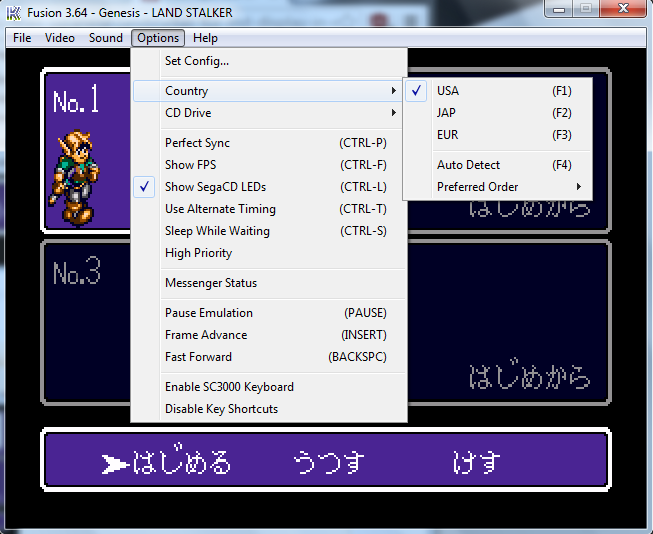Screen dimensions: 653x534
Task: Click Frame Advance
Action: click(269, 336)
